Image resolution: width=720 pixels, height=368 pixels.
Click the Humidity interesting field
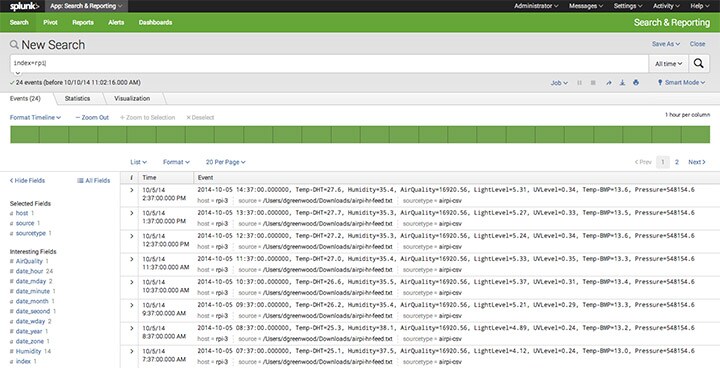click(28, 351)
